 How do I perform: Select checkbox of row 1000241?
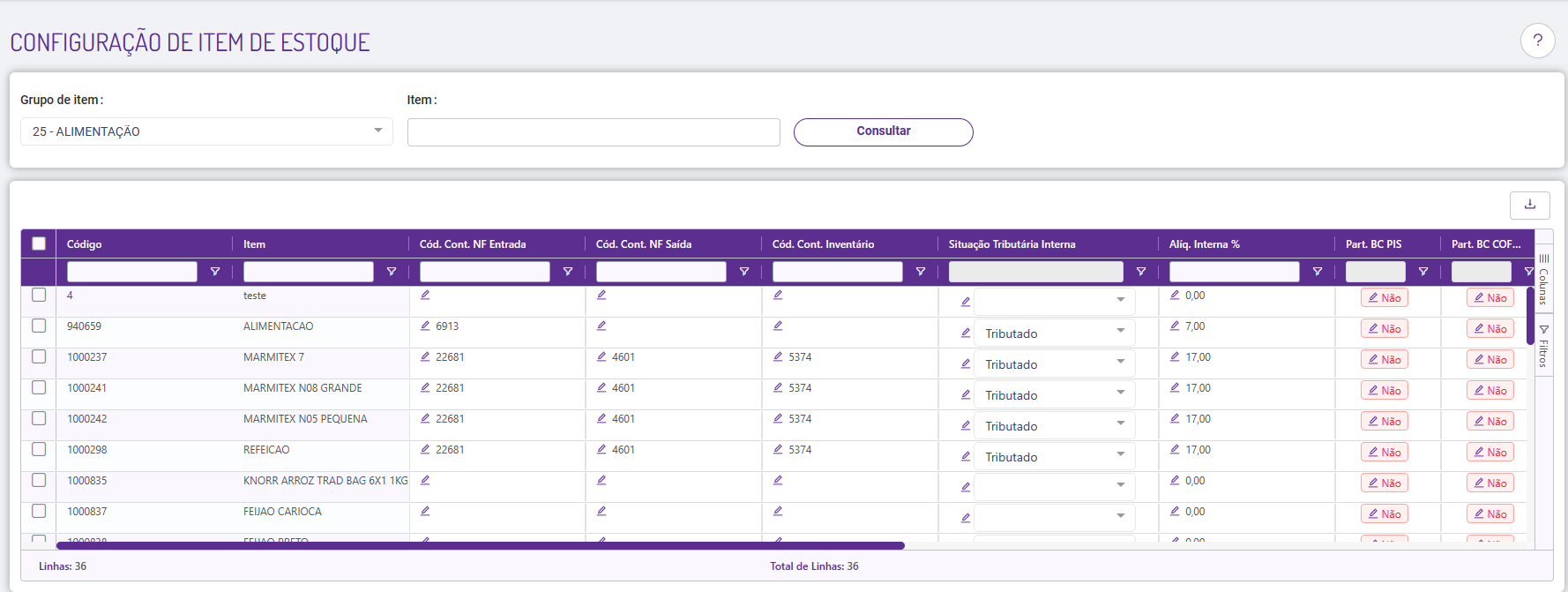(x=39, y=387)
